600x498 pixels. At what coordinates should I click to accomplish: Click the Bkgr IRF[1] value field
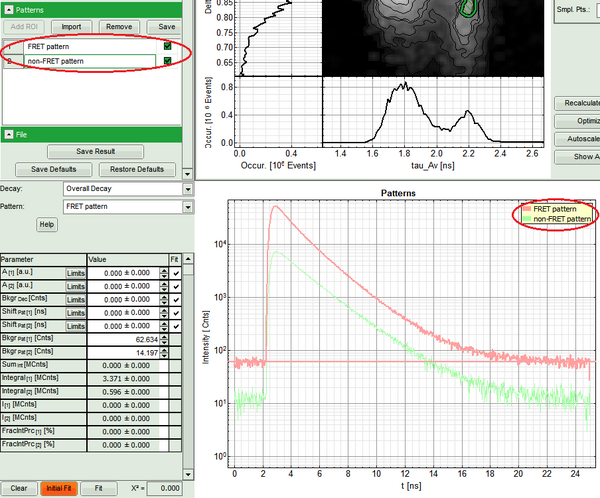126,340
